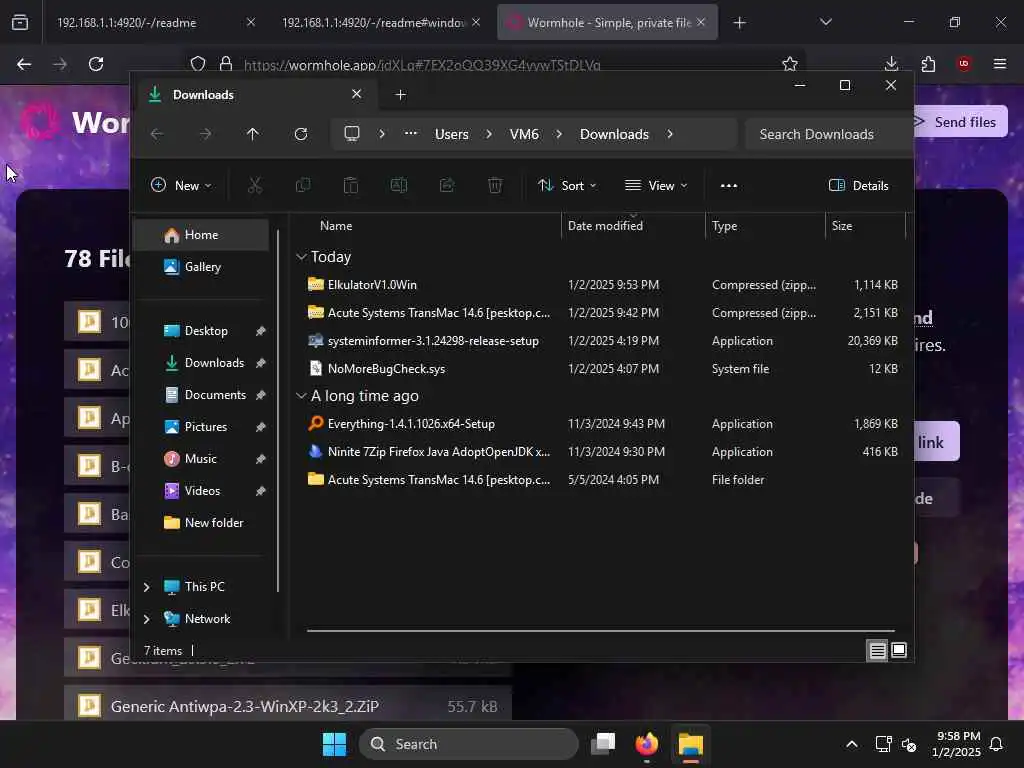Add a new Explorer tab with plus icon
The image size is (1024, 768).
tap(401, 95)
